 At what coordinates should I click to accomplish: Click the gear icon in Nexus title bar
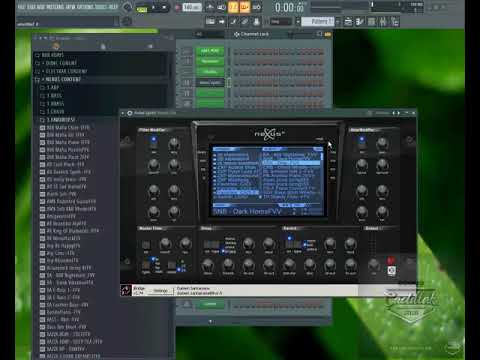130,113
